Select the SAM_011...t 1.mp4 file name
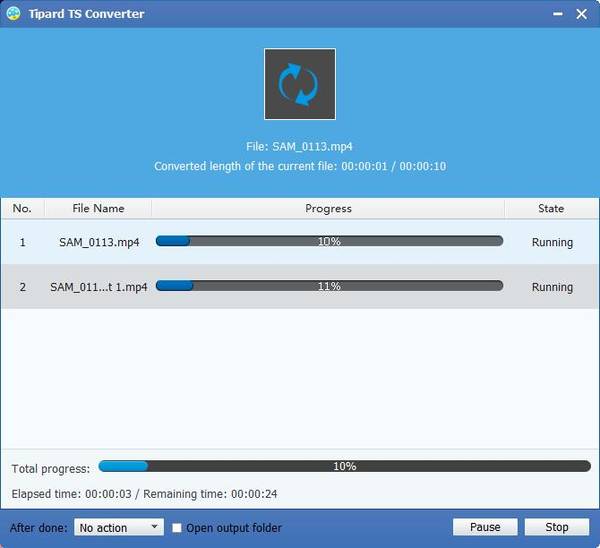Viewport: 600px width, 548px height. coord(99,287)
